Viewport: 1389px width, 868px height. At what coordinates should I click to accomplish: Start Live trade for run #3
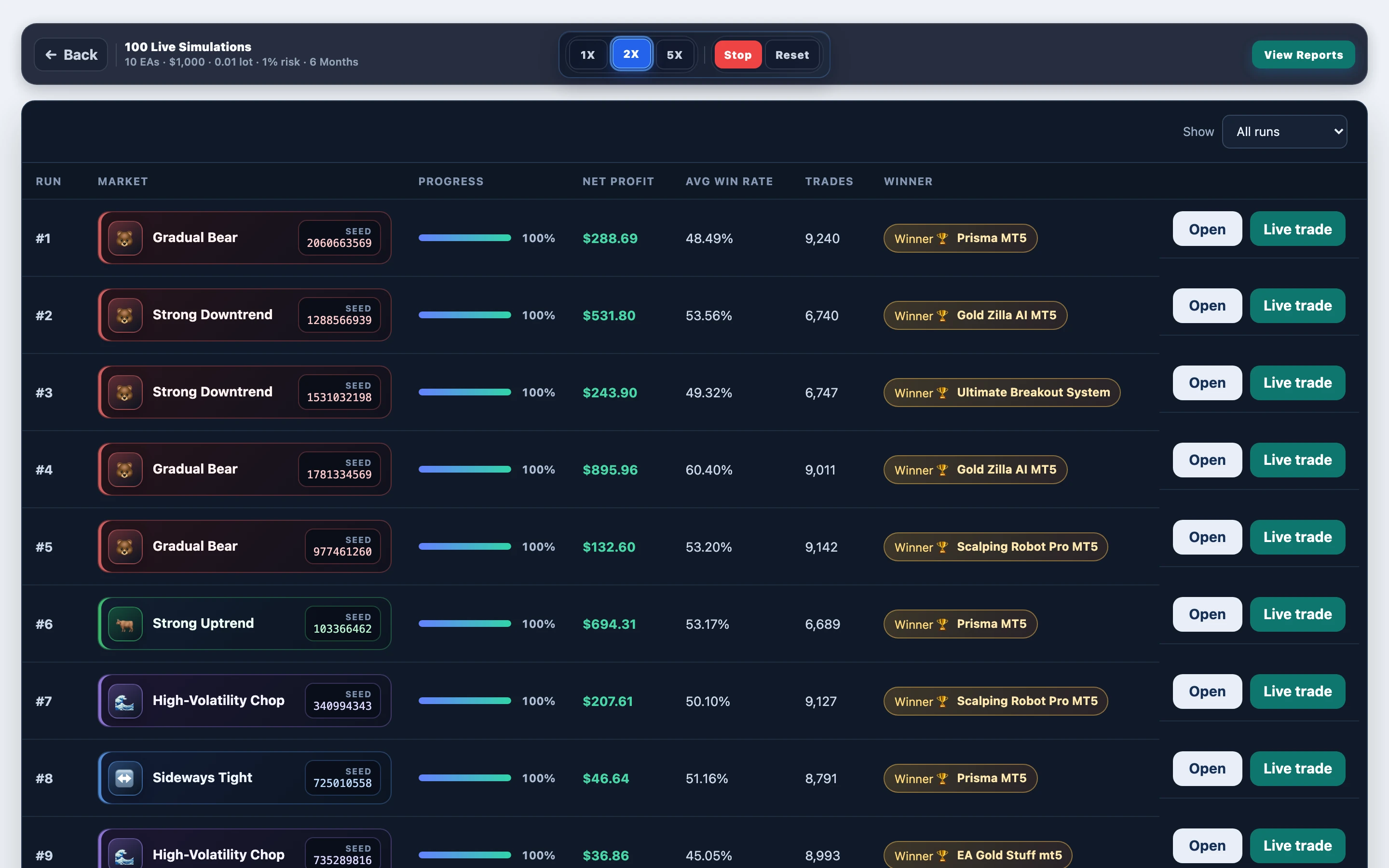[x=1297, y=383]
